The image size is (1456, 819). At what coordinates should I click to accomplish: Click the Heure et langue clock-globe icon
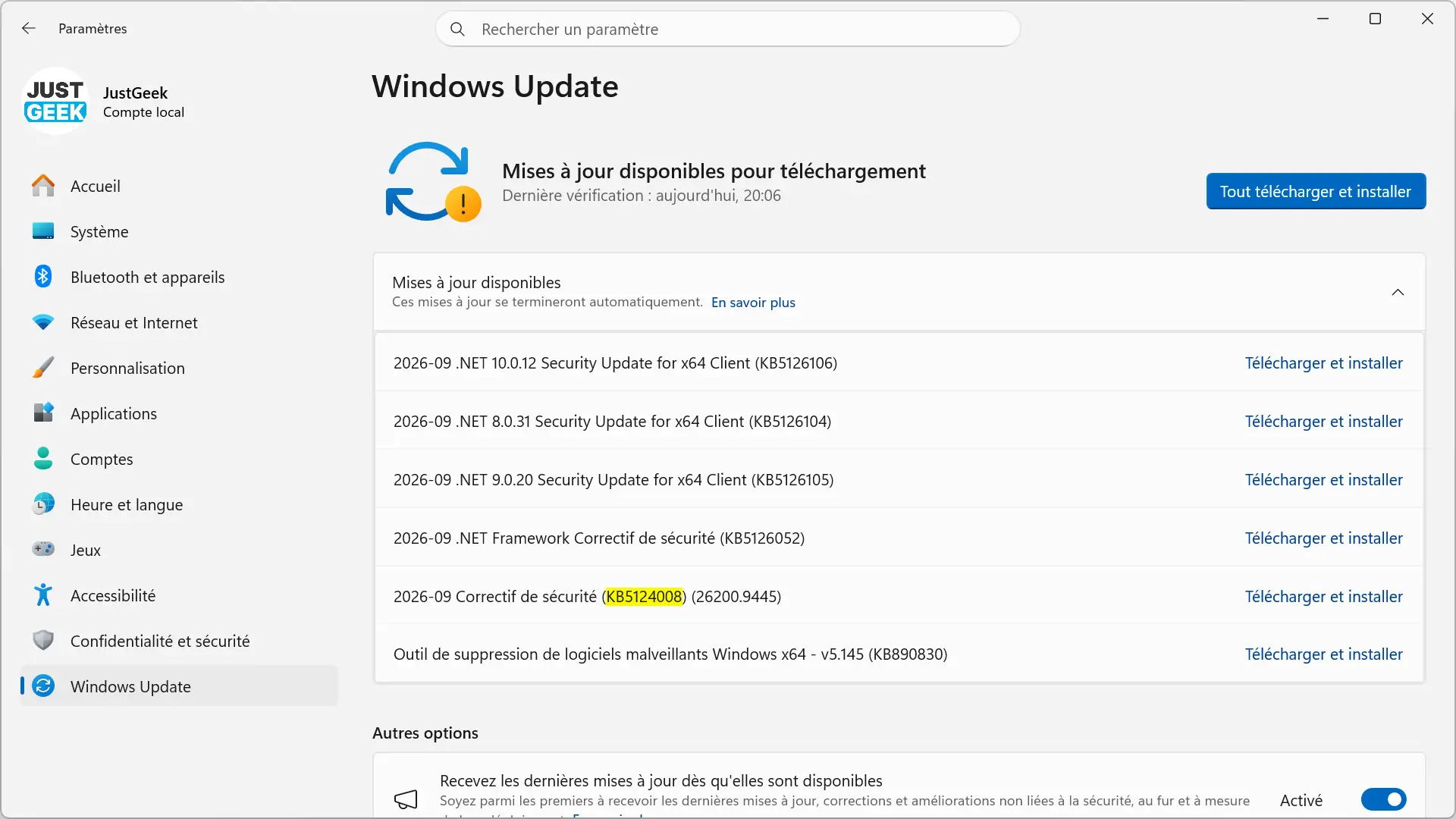tap(43, 504)
